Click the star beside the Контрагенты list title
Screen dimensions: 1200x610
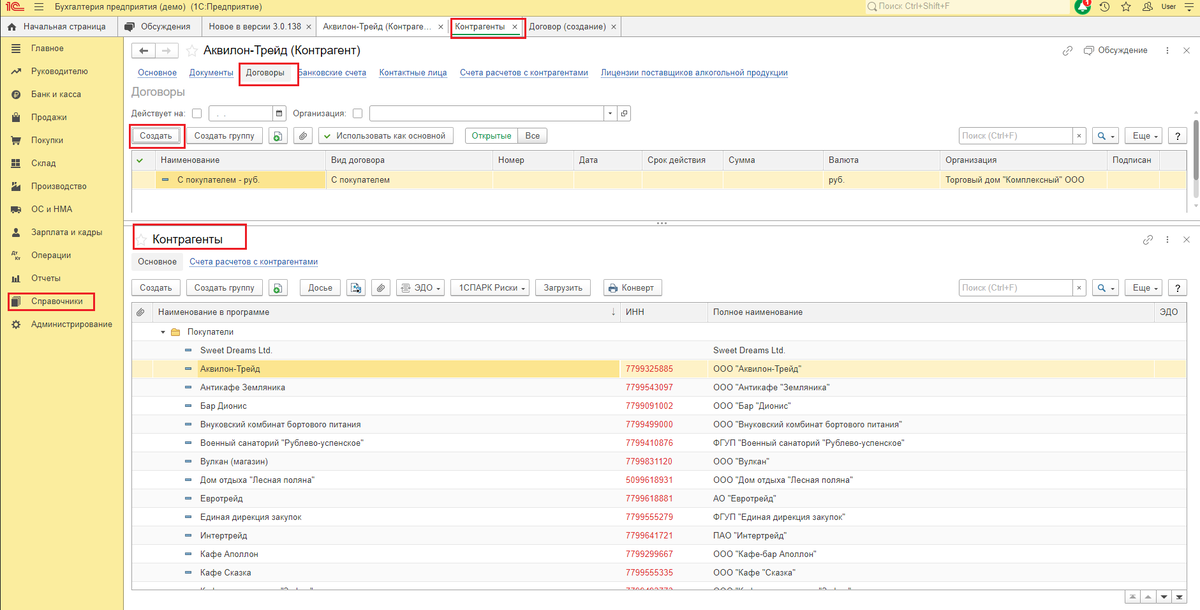click(x=142, y=240)
